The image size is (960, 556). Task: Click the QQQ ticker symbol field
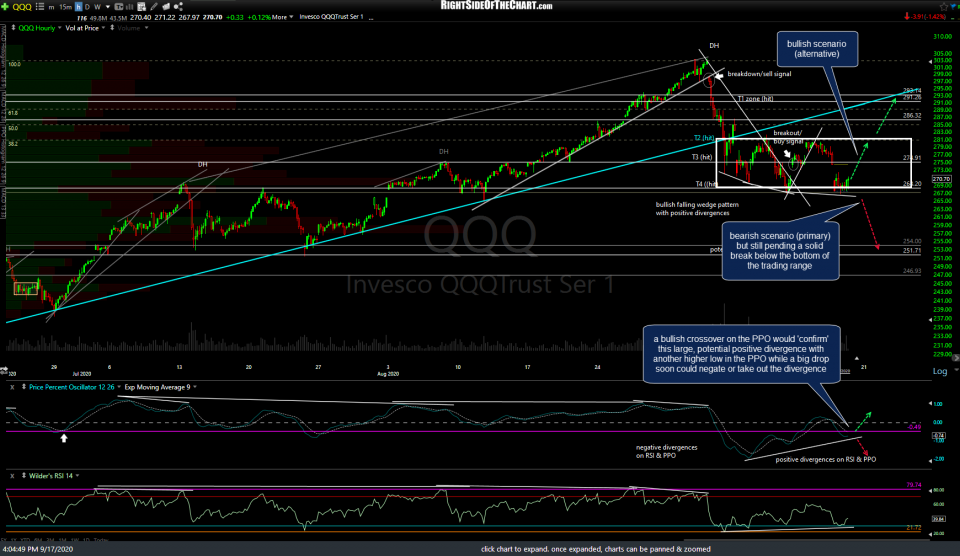click(22, 7)
